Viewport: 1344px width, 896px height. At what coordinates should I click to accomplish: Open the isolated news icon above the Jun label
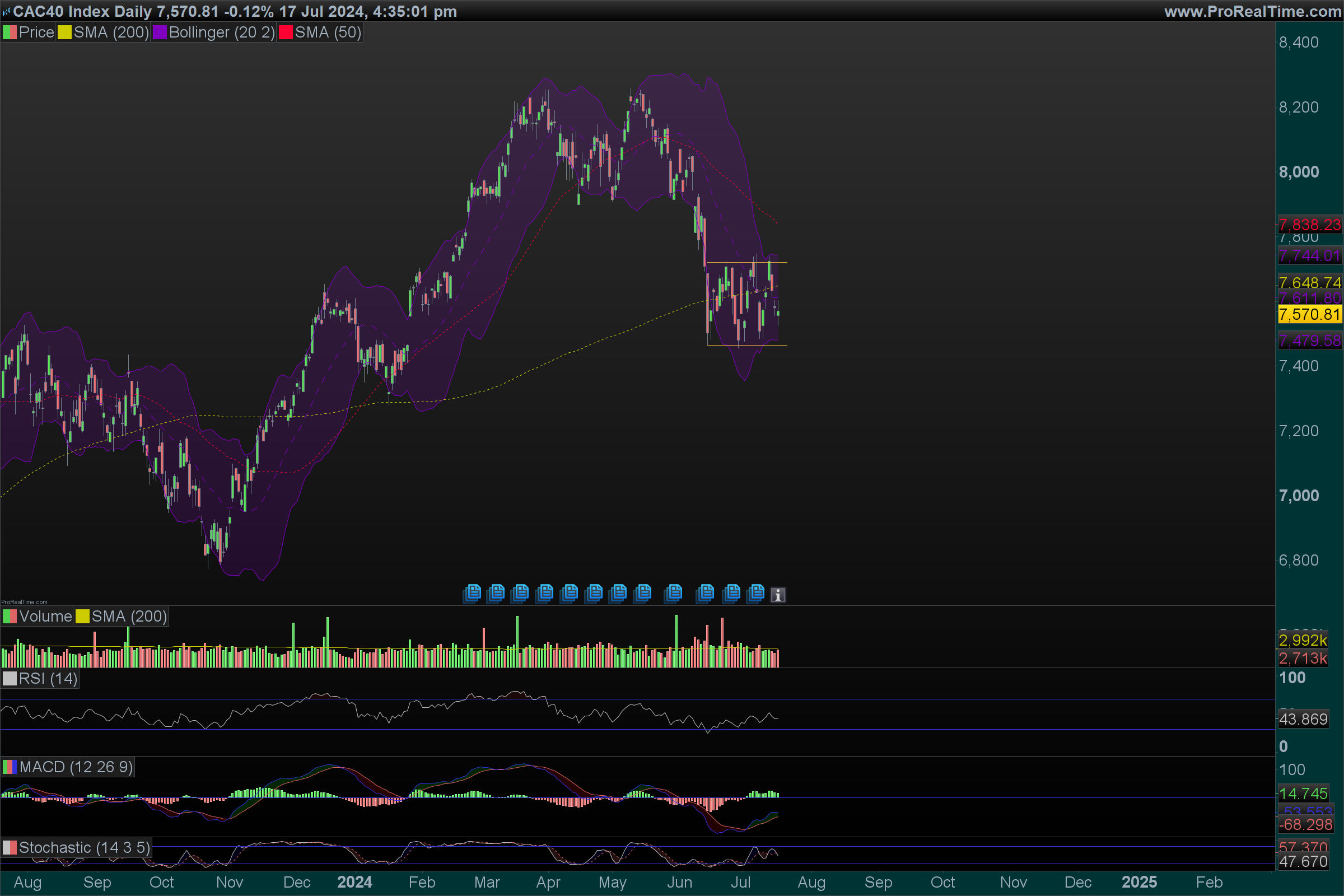[674, 593]
